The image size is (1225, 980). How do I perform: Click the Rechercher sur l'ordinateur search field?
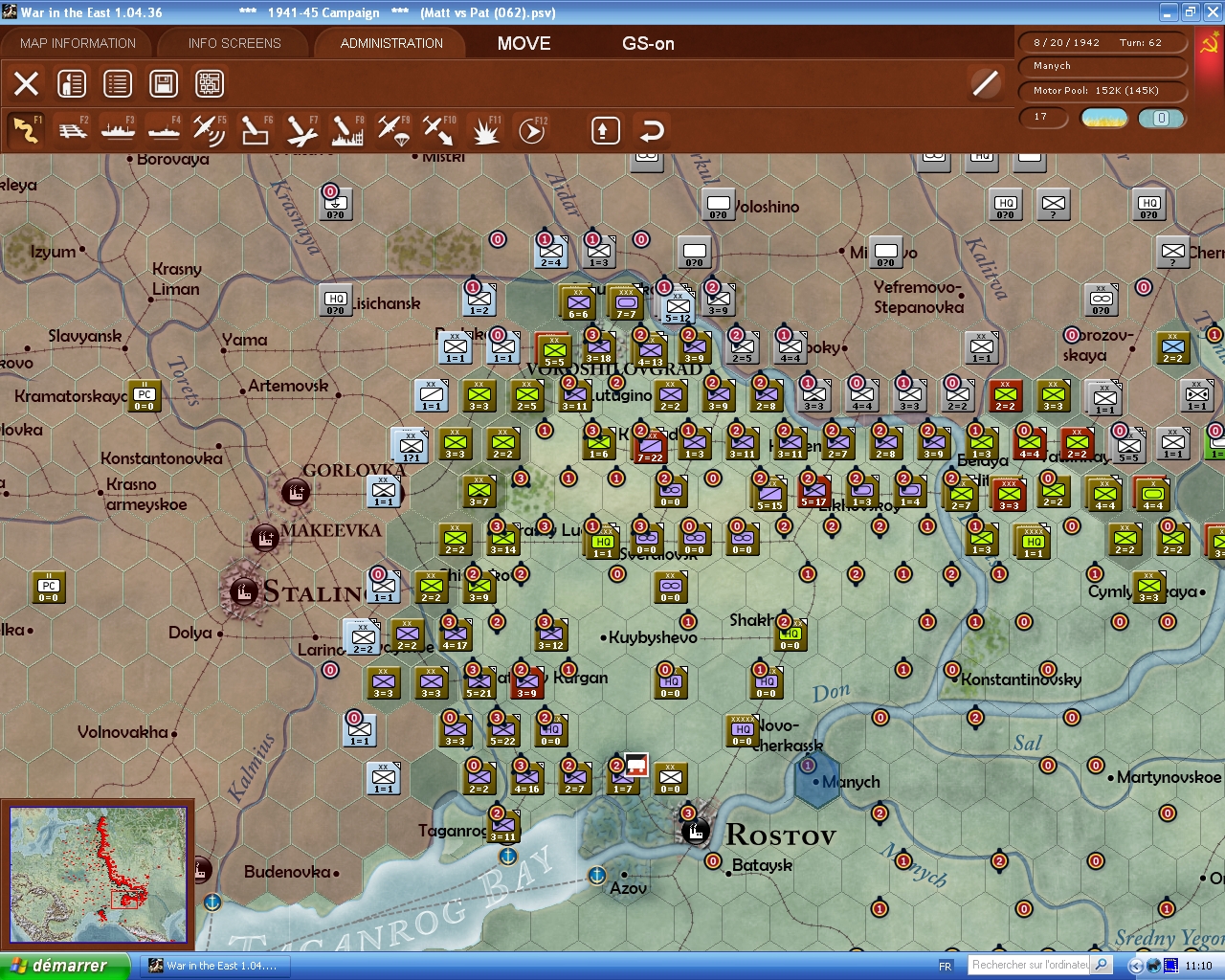pos(1030,965)
